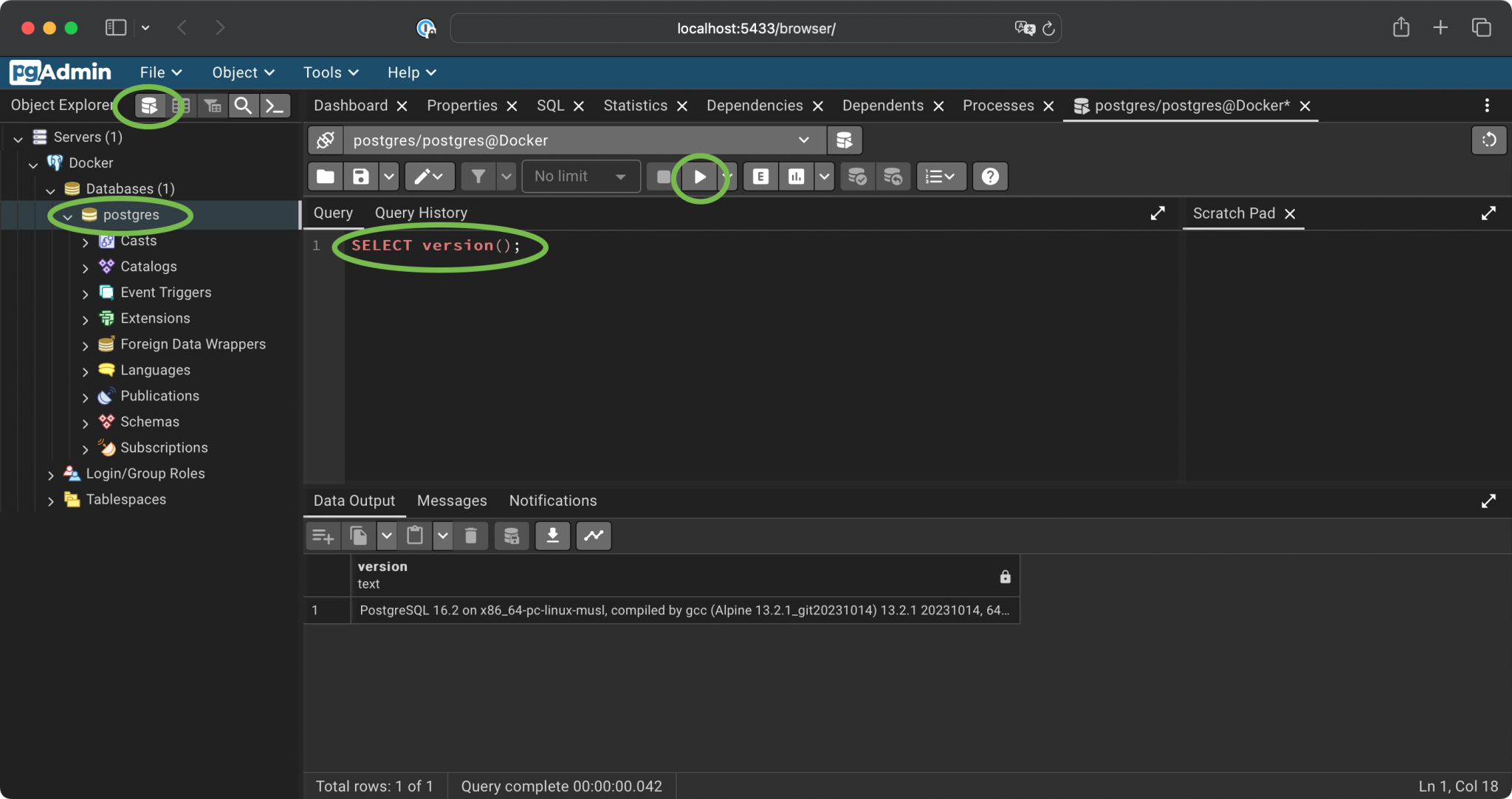Click the Reset Layout icon at top right

(x=1488, y=140)
